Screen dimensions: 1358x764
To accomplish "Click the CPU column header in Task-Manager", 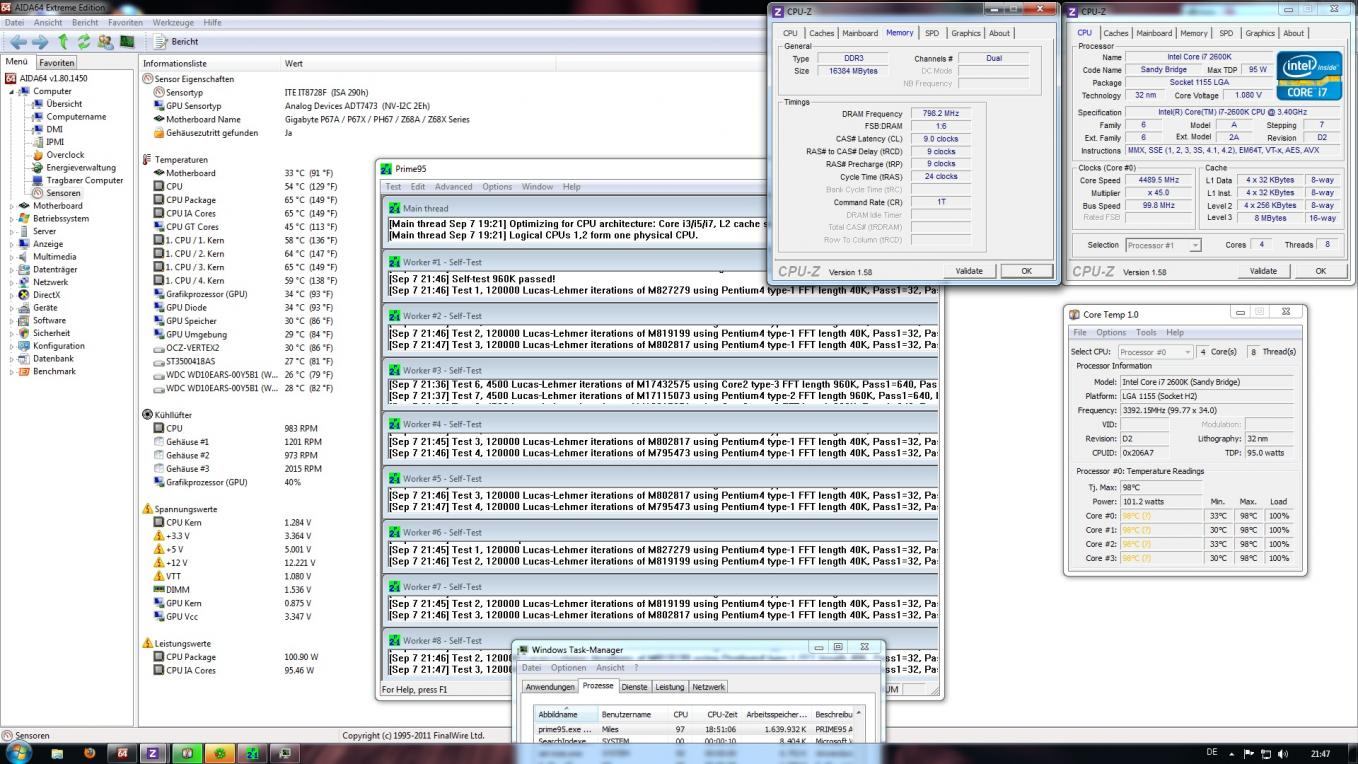I will 680,714.
